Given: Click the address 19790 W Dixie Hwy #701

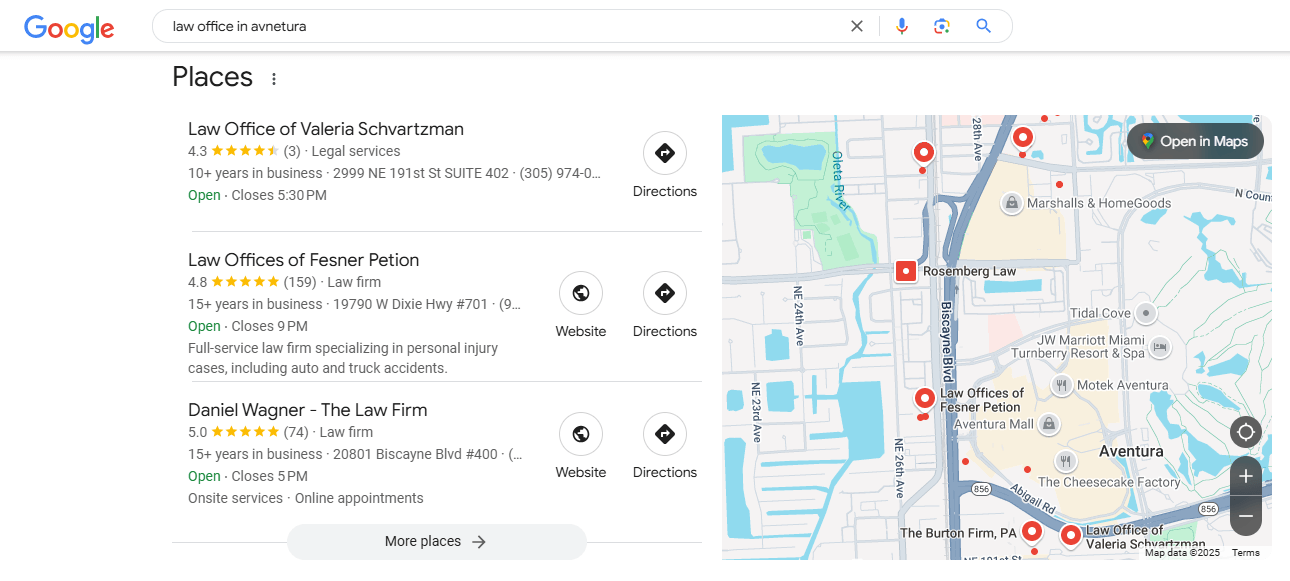Looking at the screenshot, I should pos(412,304).
